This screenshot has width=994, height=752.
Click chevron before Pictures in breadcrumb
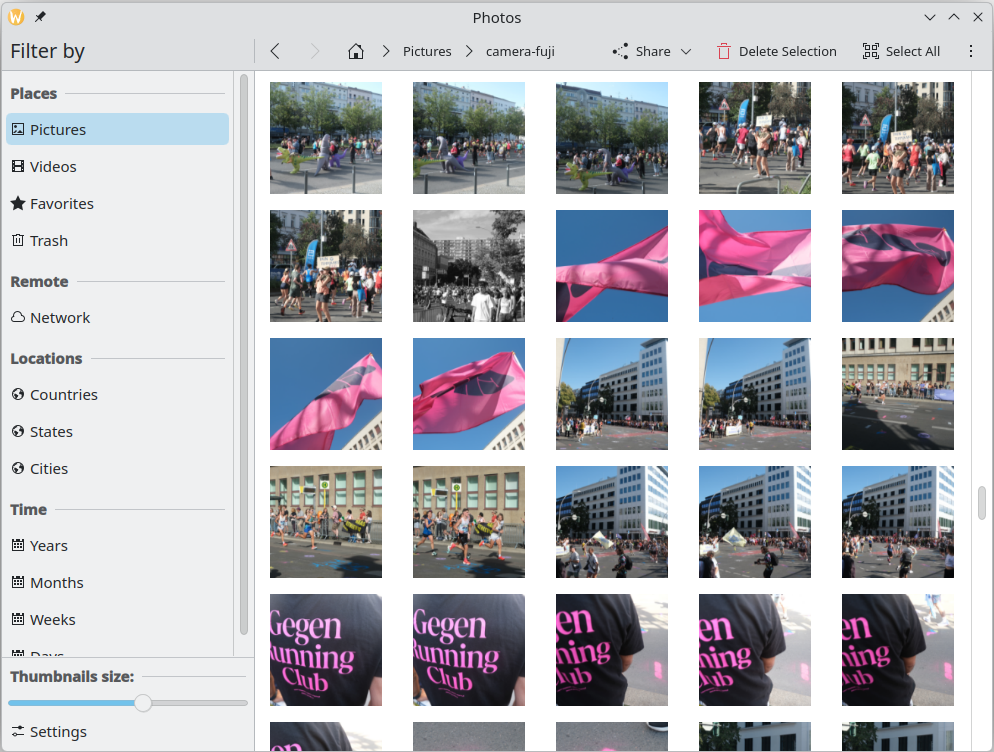(x=385, y=51)
